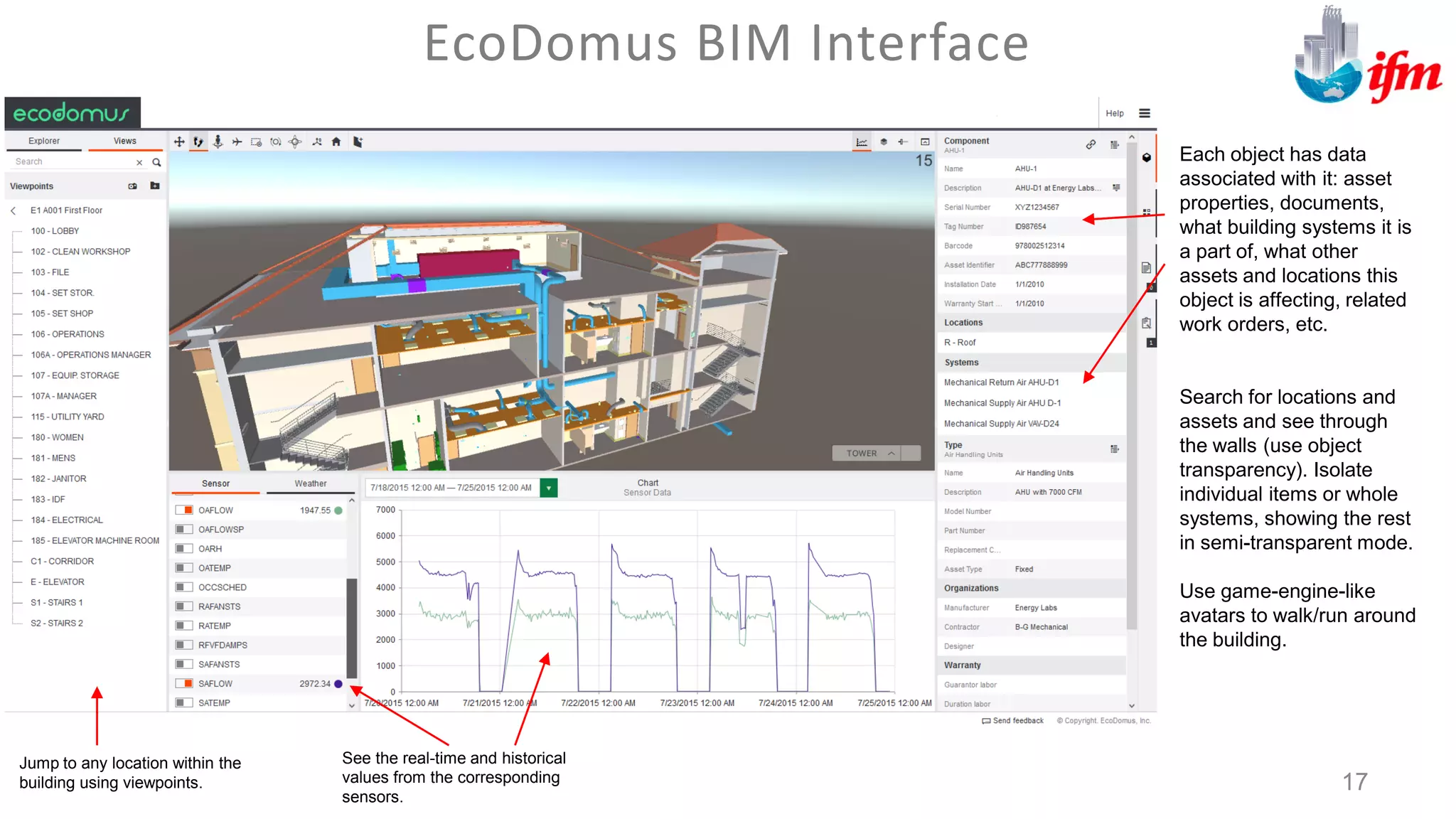Toggle the chart panel icon in the viewer toolbar
The width and height of the screenshot is (1456, 819).
click(862, 142)
